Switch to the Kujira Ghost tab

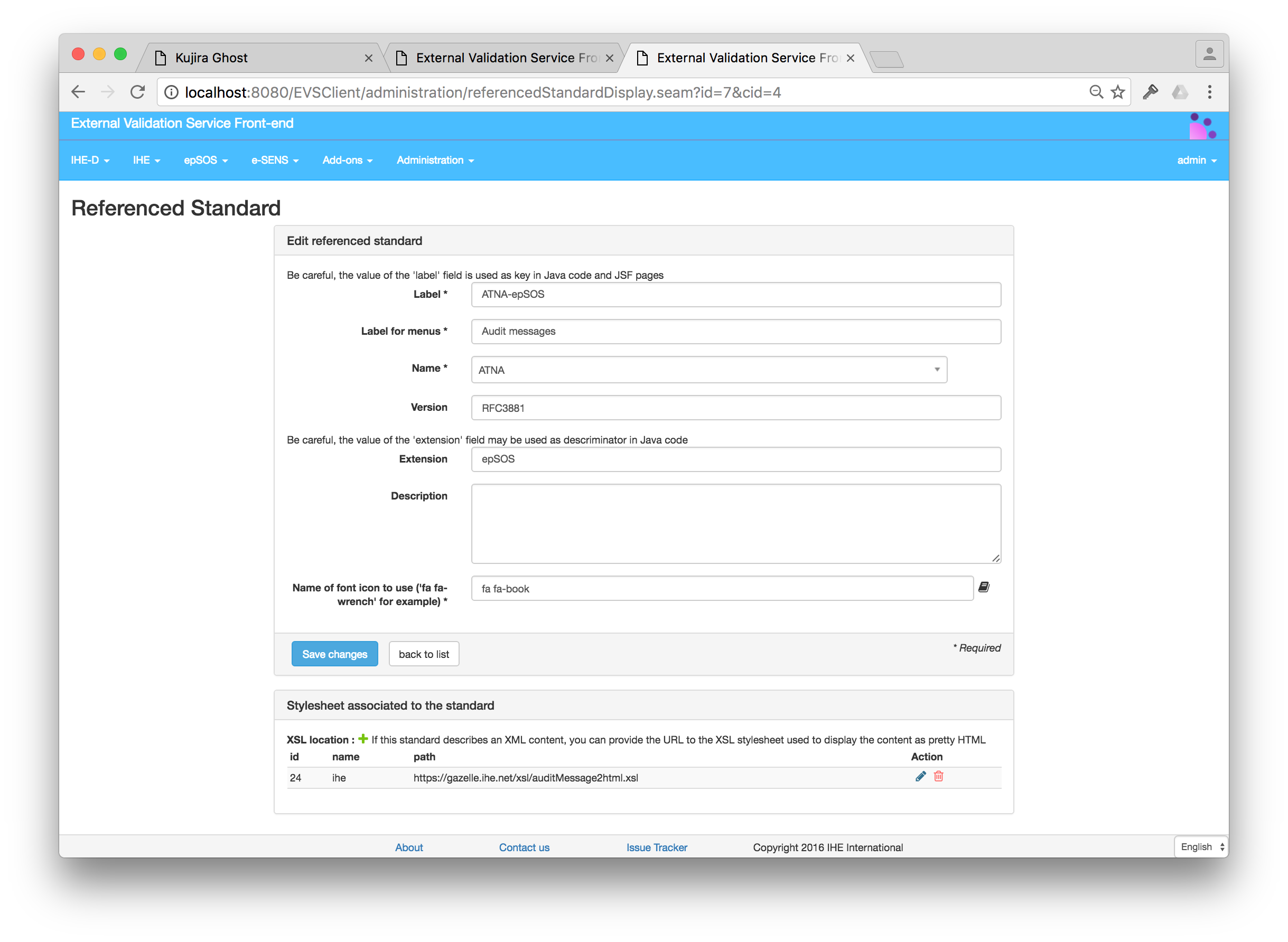coord(212,58)
